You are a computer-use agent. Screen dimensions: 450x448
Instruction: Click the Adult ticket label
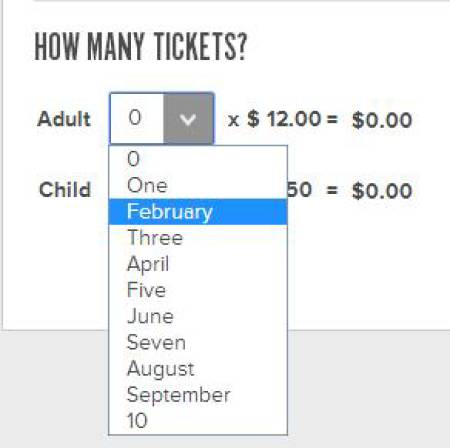pos(64,119)
